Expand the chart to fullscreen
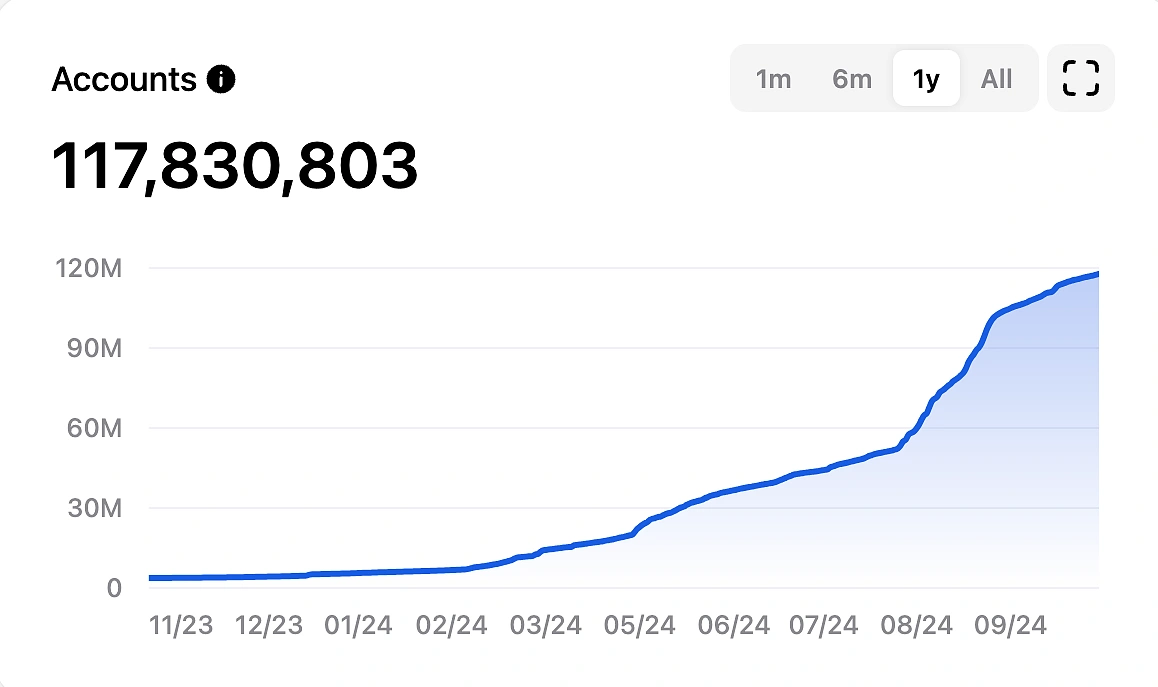The height and width of the screenshot is (687, 1158). [x=1080, y=78]
